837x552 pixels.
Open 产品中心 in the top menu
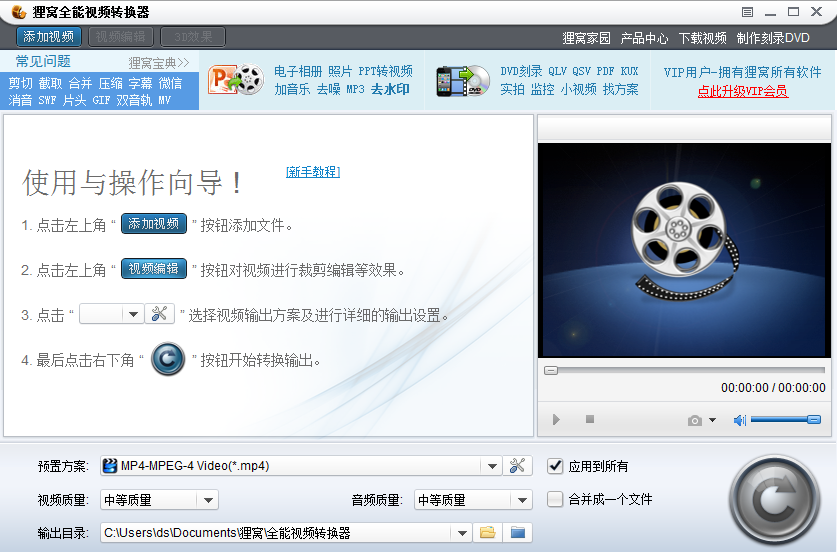(x=644, y=38)
